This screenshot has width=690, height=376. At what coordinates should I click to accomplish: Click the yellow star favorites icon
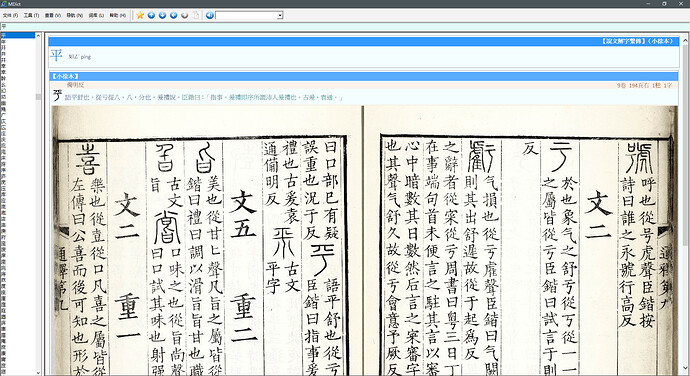point(140,15)
